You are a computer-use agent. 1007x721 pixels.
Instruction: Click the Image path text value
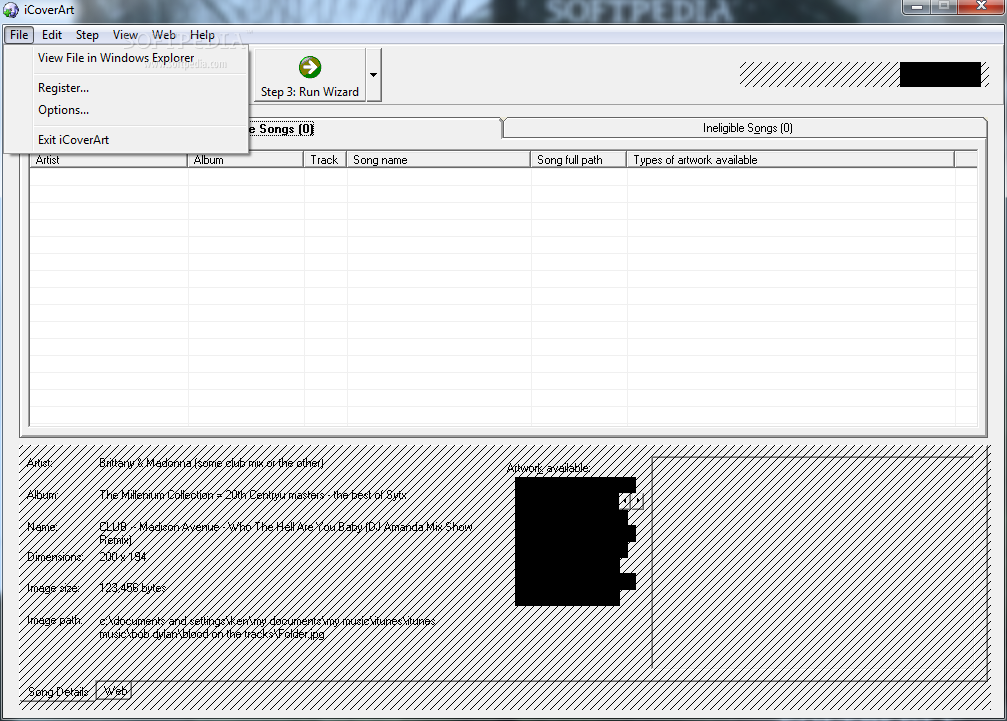267,627
